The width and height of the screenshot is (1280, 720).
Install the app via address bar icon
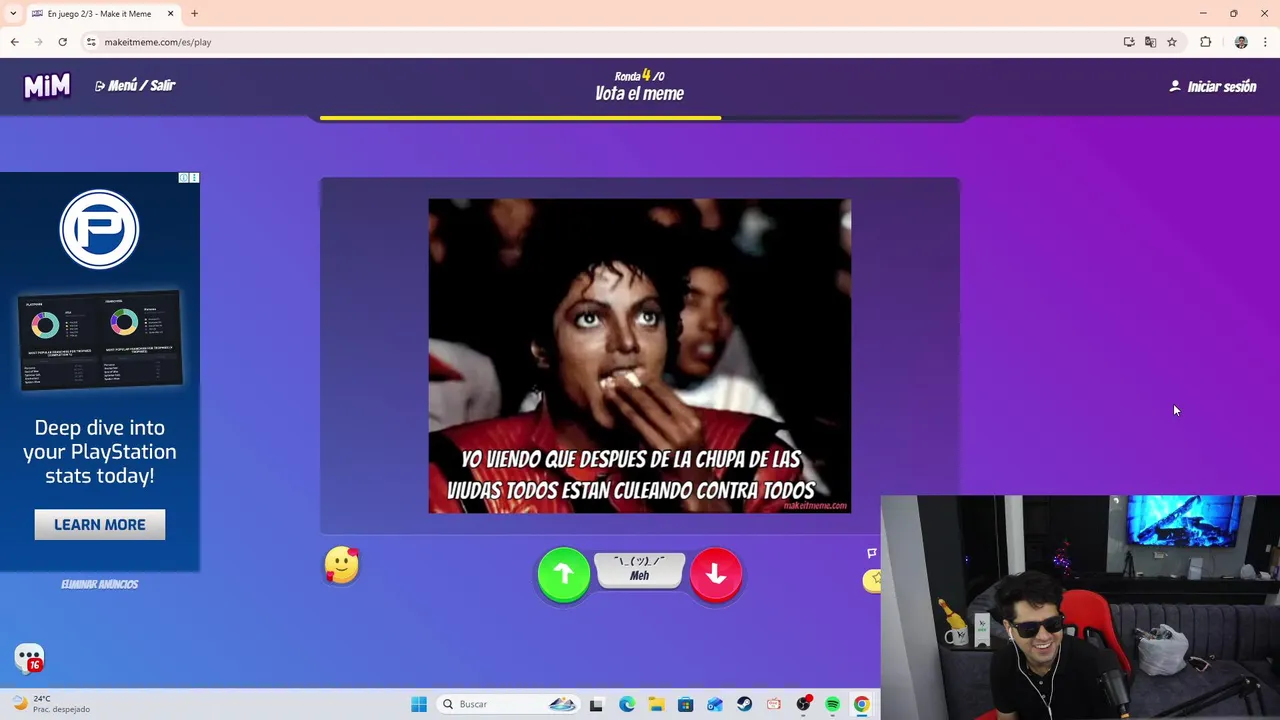(x=1129, y=42)
